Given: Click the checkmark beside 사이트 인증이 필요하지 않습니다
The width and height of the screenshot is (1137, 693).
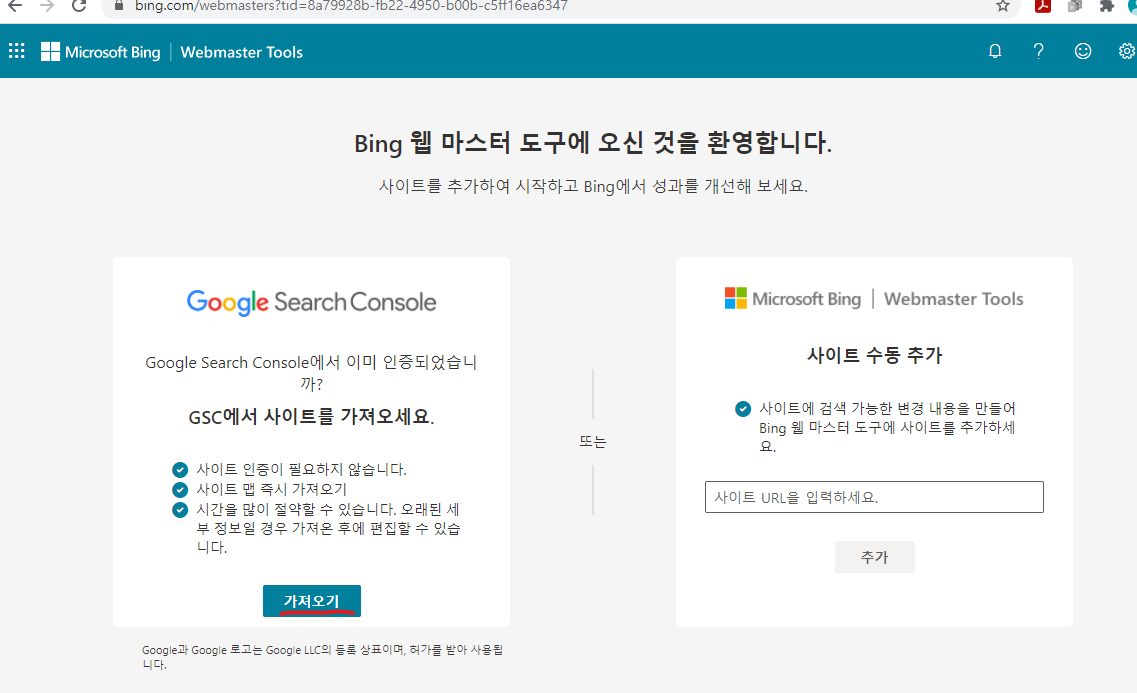Looking at the screenshot, I should [180, 470].
